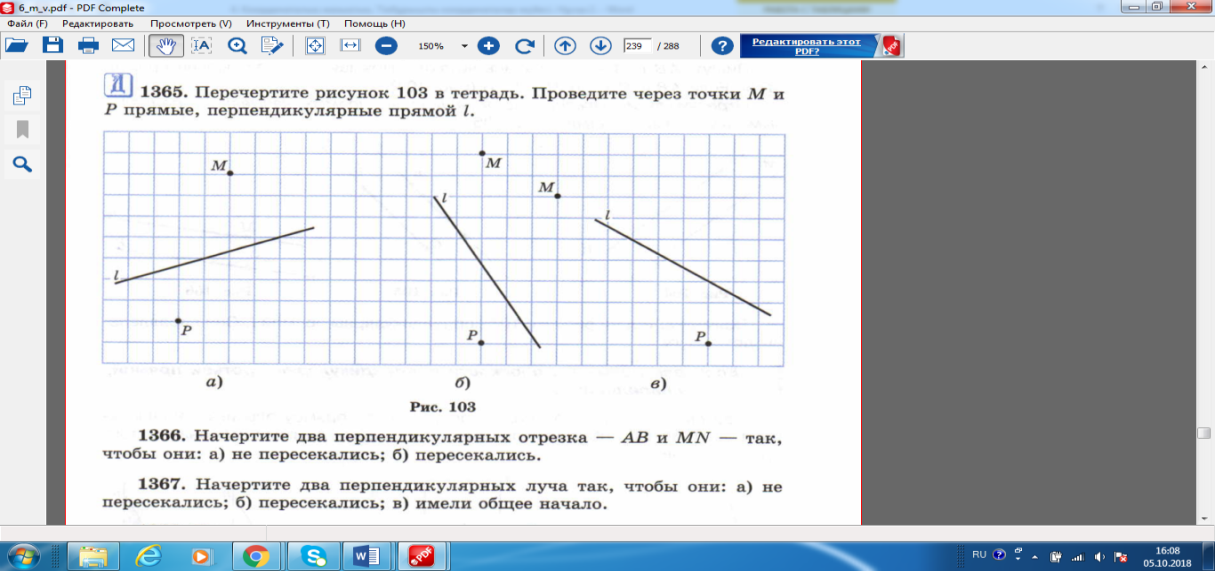Open the Просмотреть (V) menu
The image size is (1215, 571).
[190, 22]
